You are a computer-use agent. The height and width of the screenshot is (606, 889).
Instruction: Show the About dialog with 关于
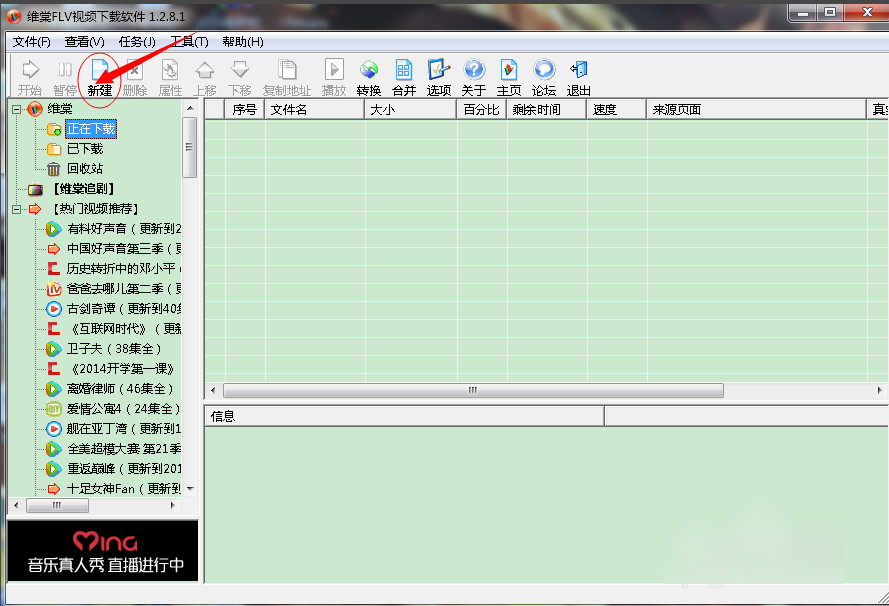[473, 75]
